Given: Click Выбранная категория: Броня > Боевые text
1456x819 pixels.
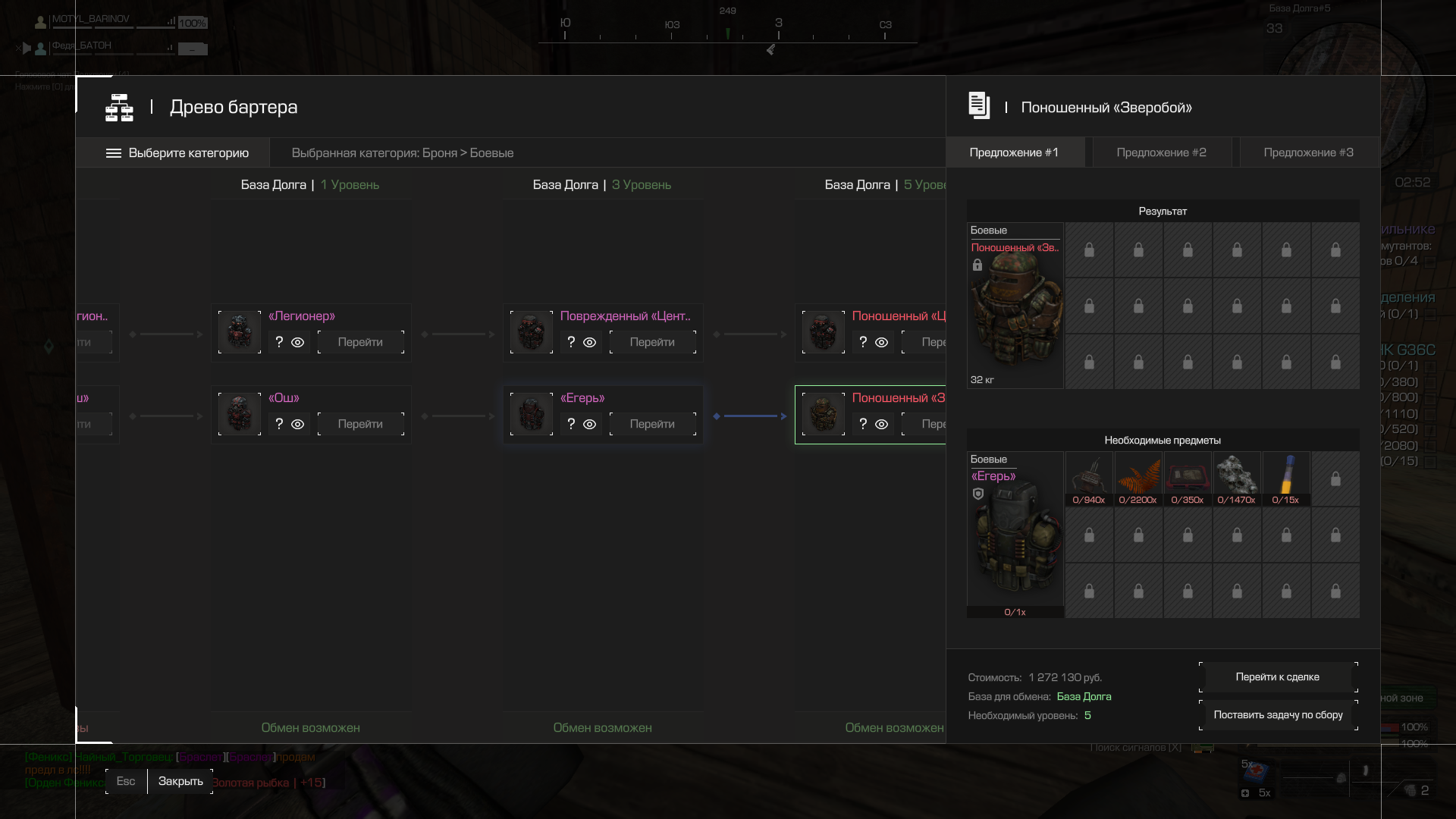Looking at the screenshot, I should pyautogui.click(x=403, y=152).
